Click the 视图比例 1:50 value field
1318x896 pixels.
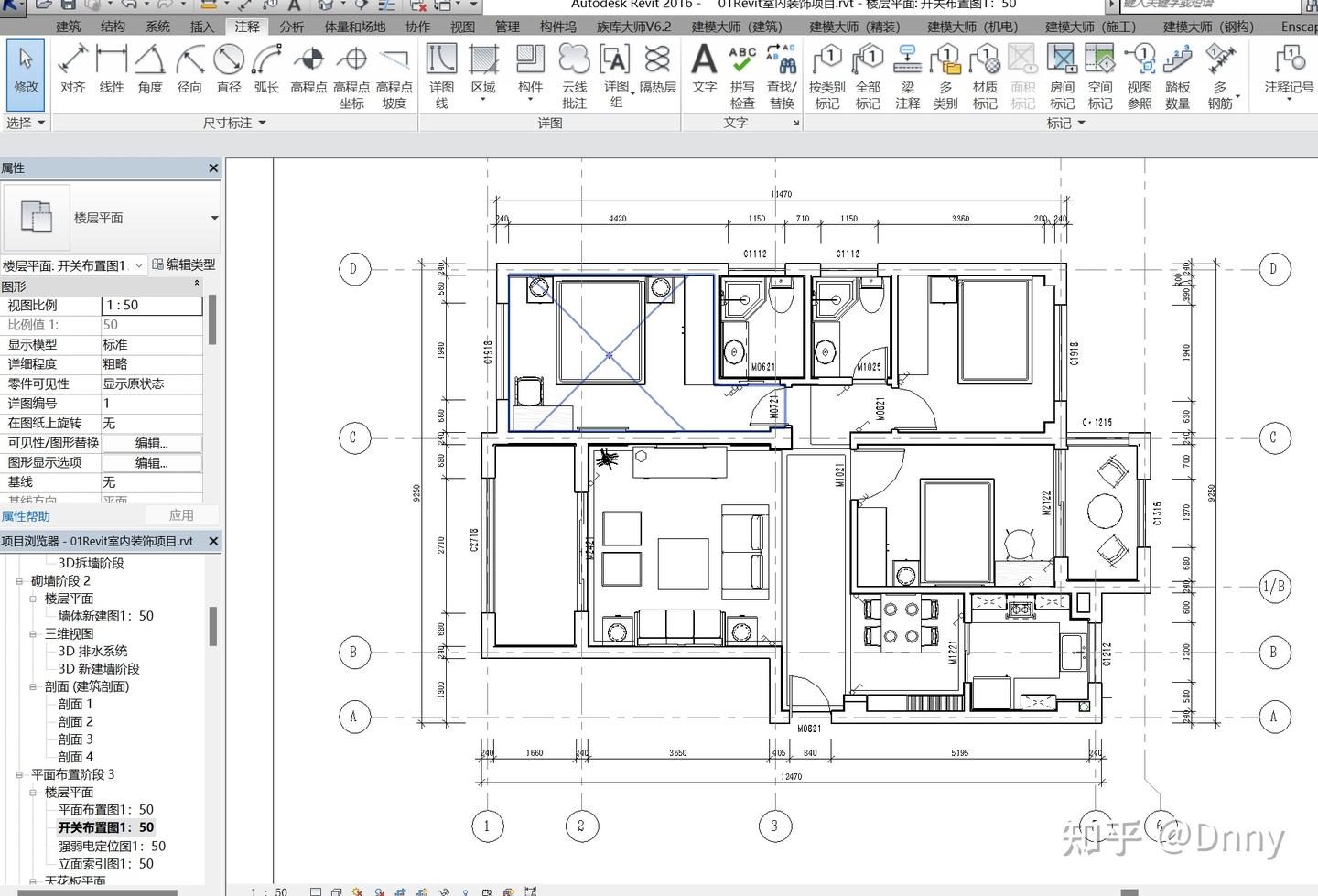152,306
